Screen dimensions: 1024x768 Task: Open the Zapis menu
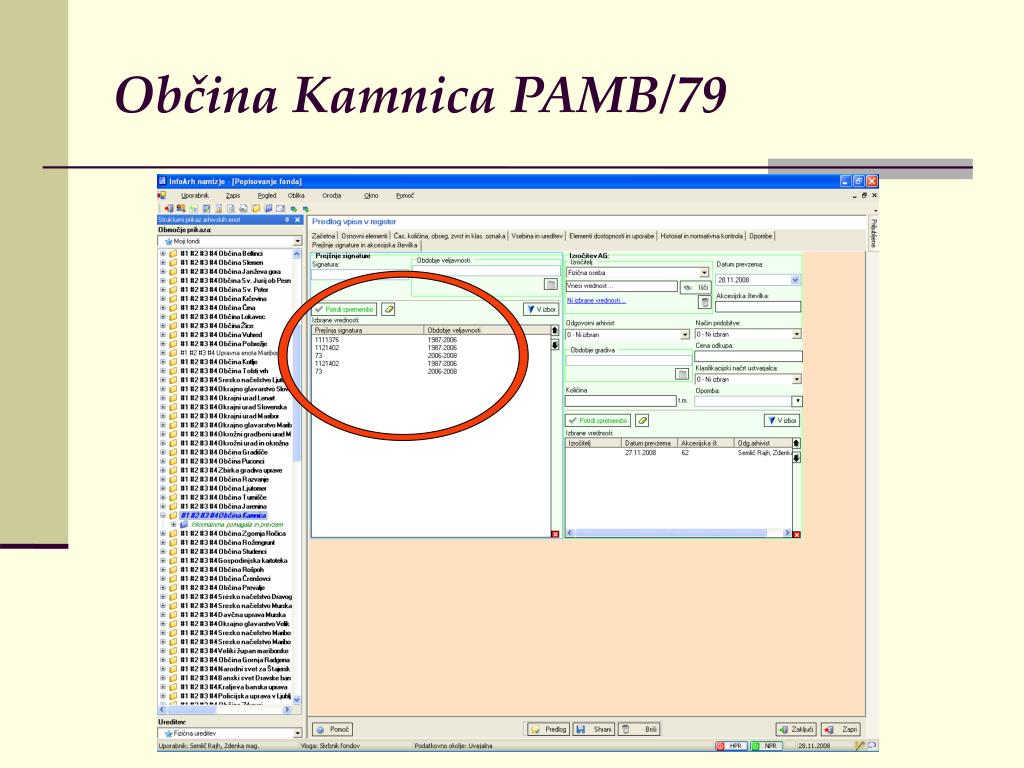point(232,195)
